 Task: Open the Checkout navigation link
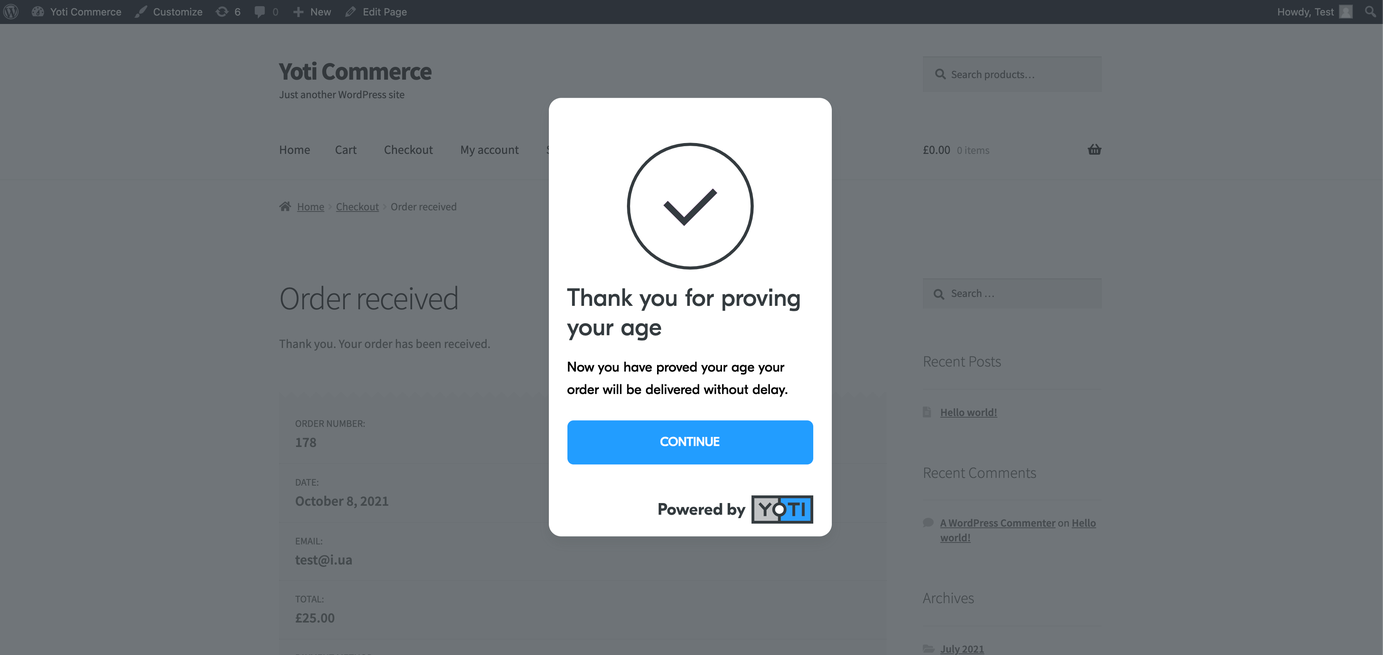pyautogui.click(x=408, y=150)
